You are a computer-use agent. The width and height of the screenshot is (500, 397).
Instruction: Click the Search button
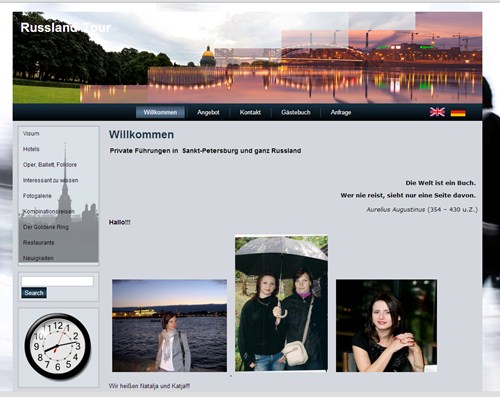(x=34, y=293)
